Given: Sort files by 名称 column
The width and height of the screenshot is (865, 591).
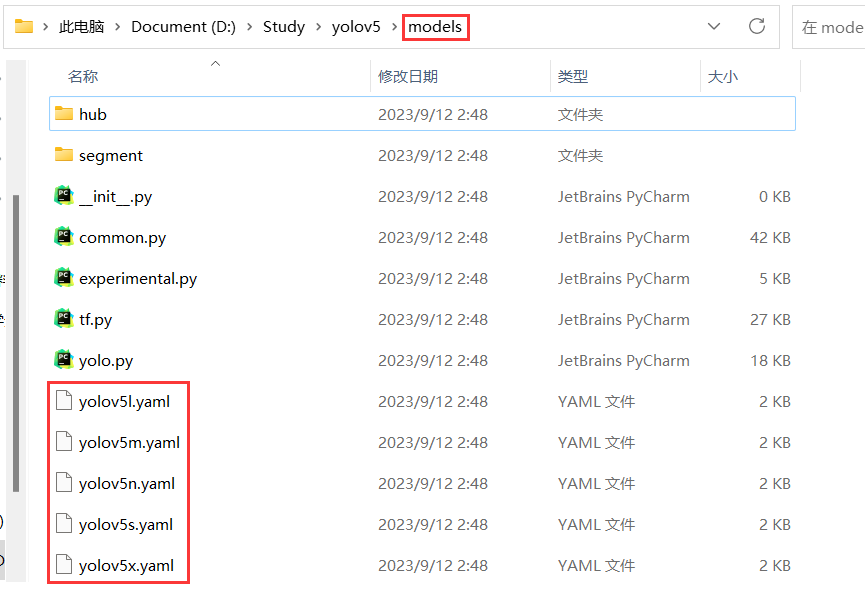Looking at the screenshot, I should point(83,76).
